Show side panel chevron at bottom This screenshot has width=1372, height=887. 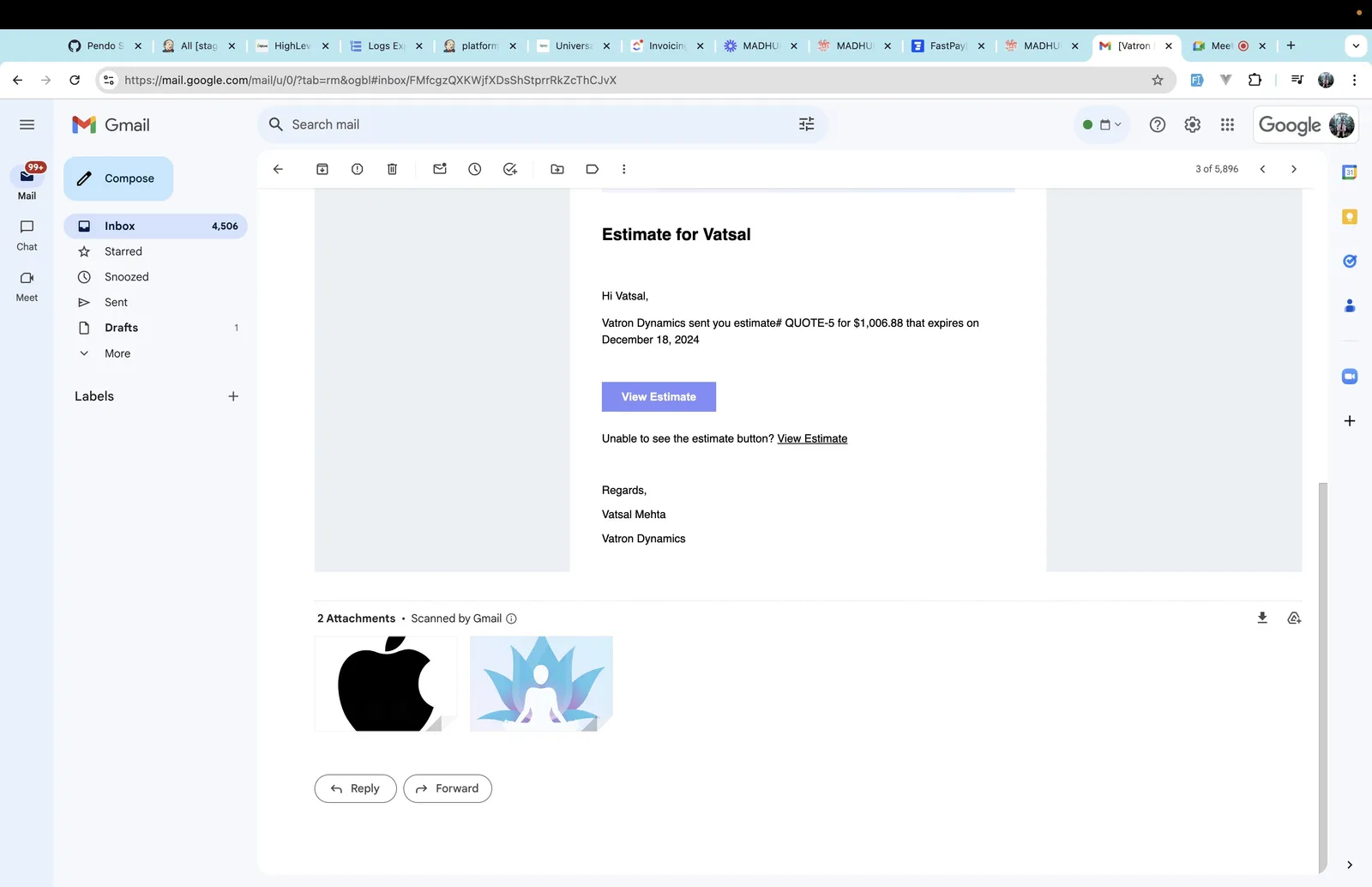(1350, 865)
